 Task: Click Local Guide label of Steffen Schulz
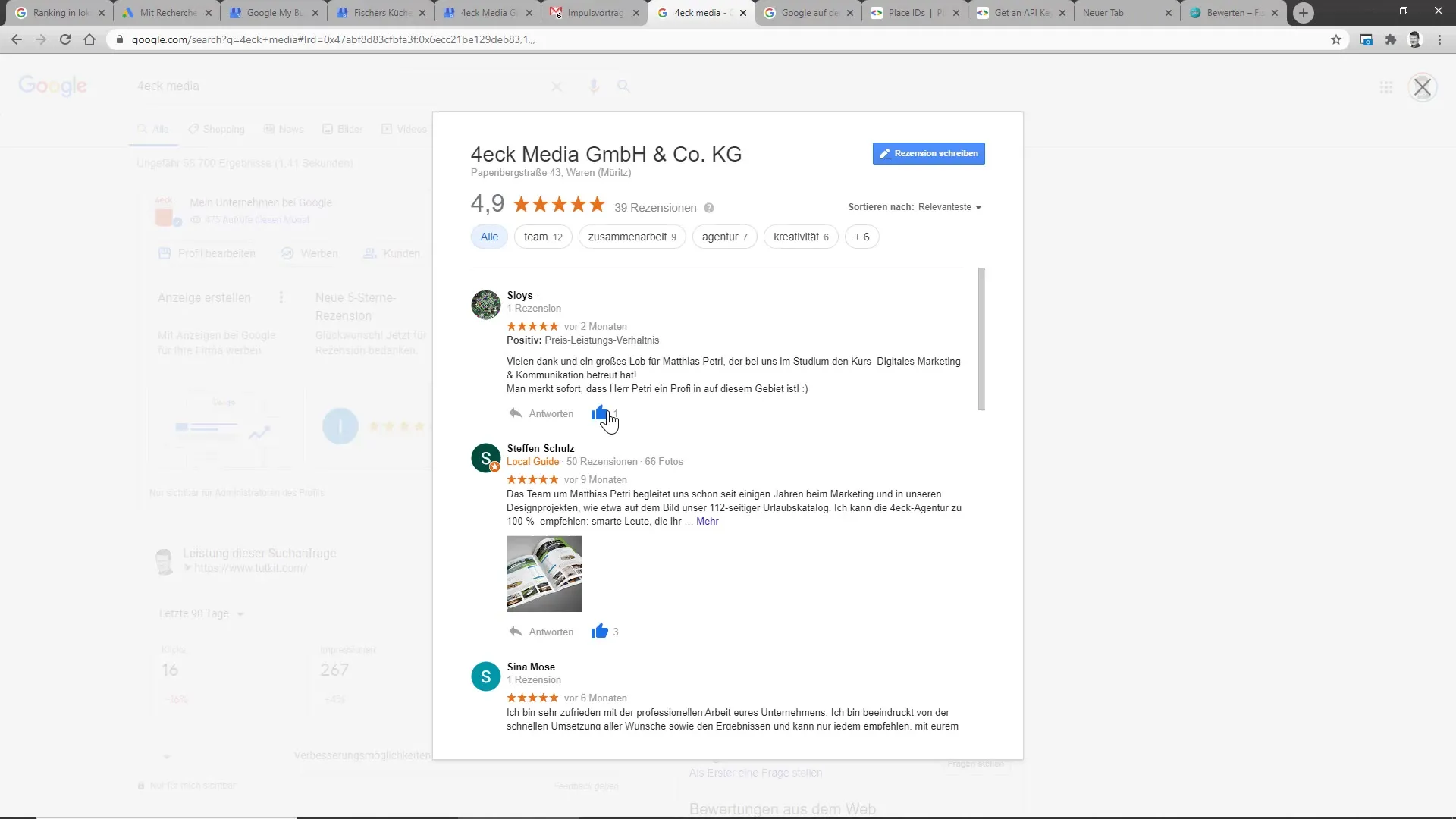coord(532,461)
